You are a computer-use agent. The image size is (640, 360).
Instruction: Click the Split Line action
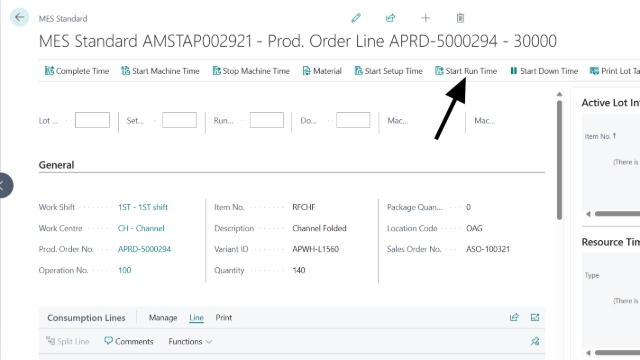(x=68, y=341)
